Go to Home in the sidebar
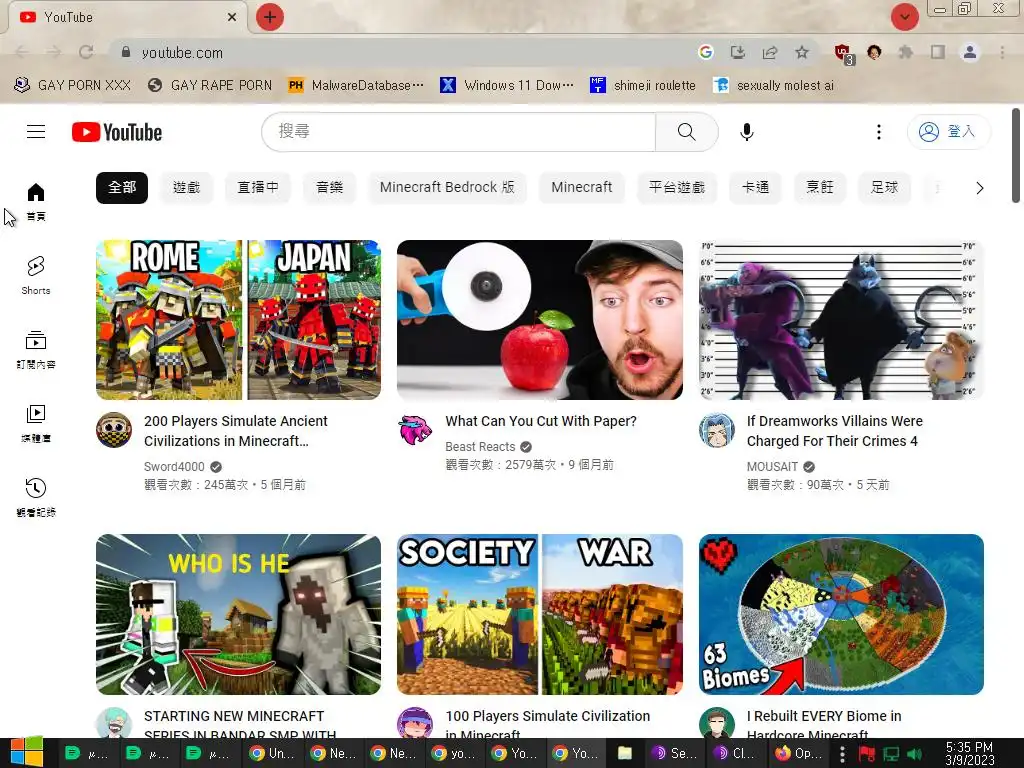Screen dimensions: 1024x768 36,201
